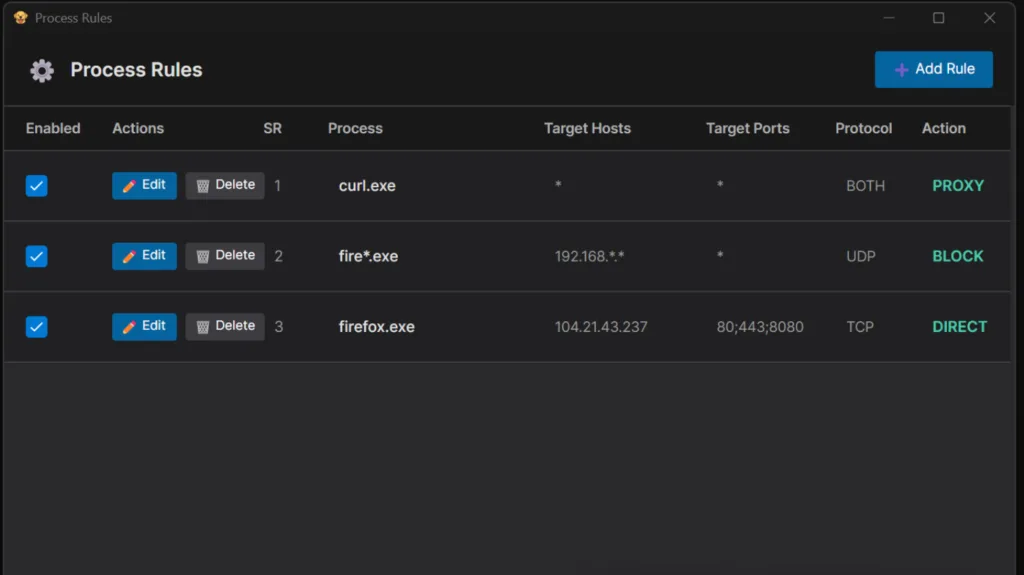Disable the curl.exe rule checkbox
The width and height of the screenshot is (1024, 575).
coord(37,186)
